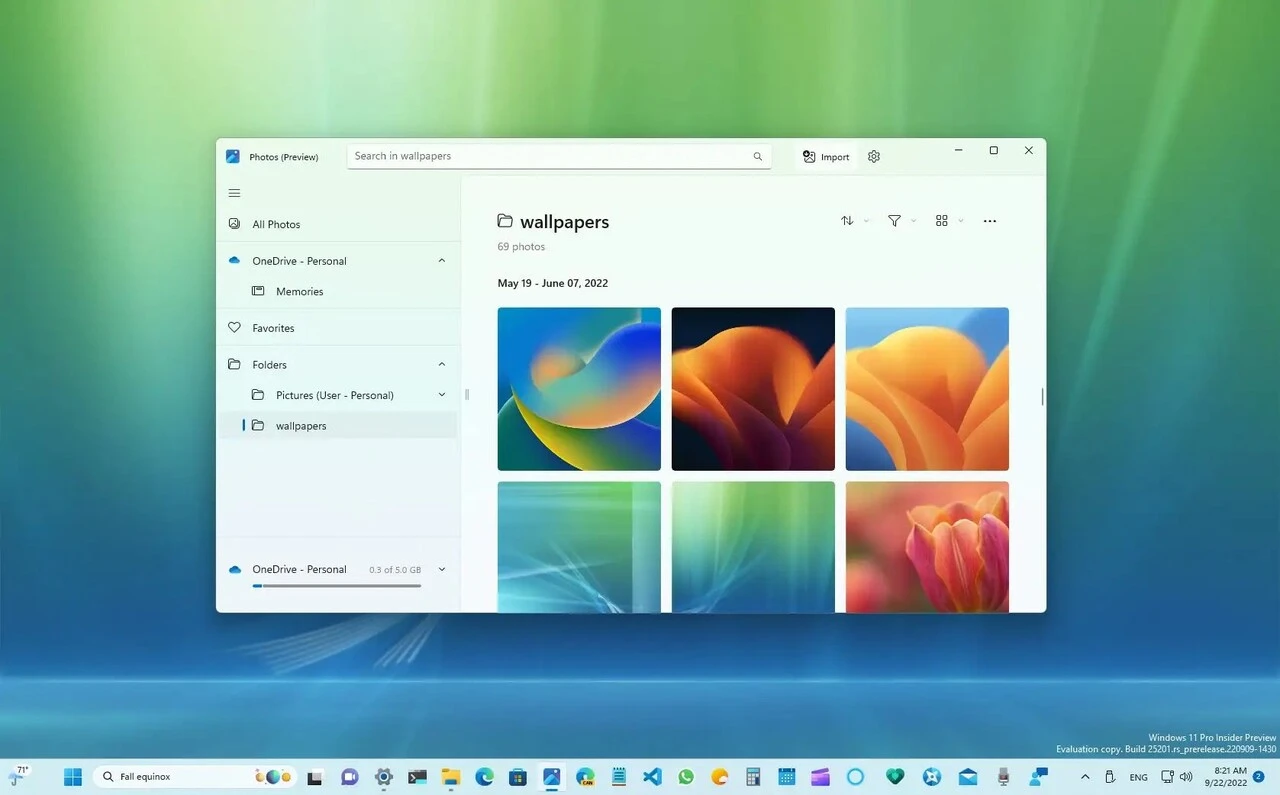
Task: Open OneDrive Memories in the sidebar
Action: pyautogui.click(x=299, y=291)
